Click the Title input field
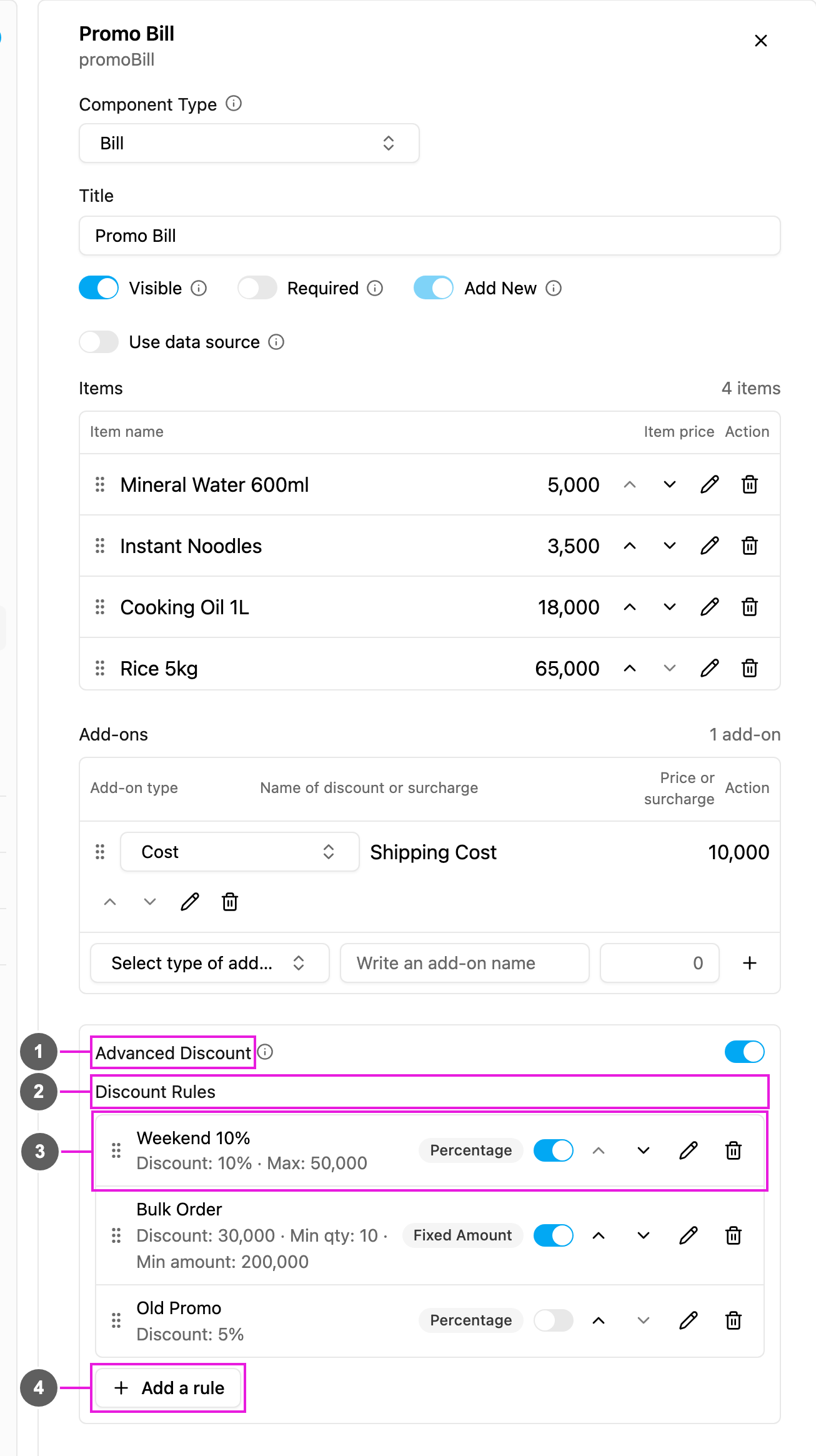The width and height of the screenshot is (816, 1456). coord(430,236)
